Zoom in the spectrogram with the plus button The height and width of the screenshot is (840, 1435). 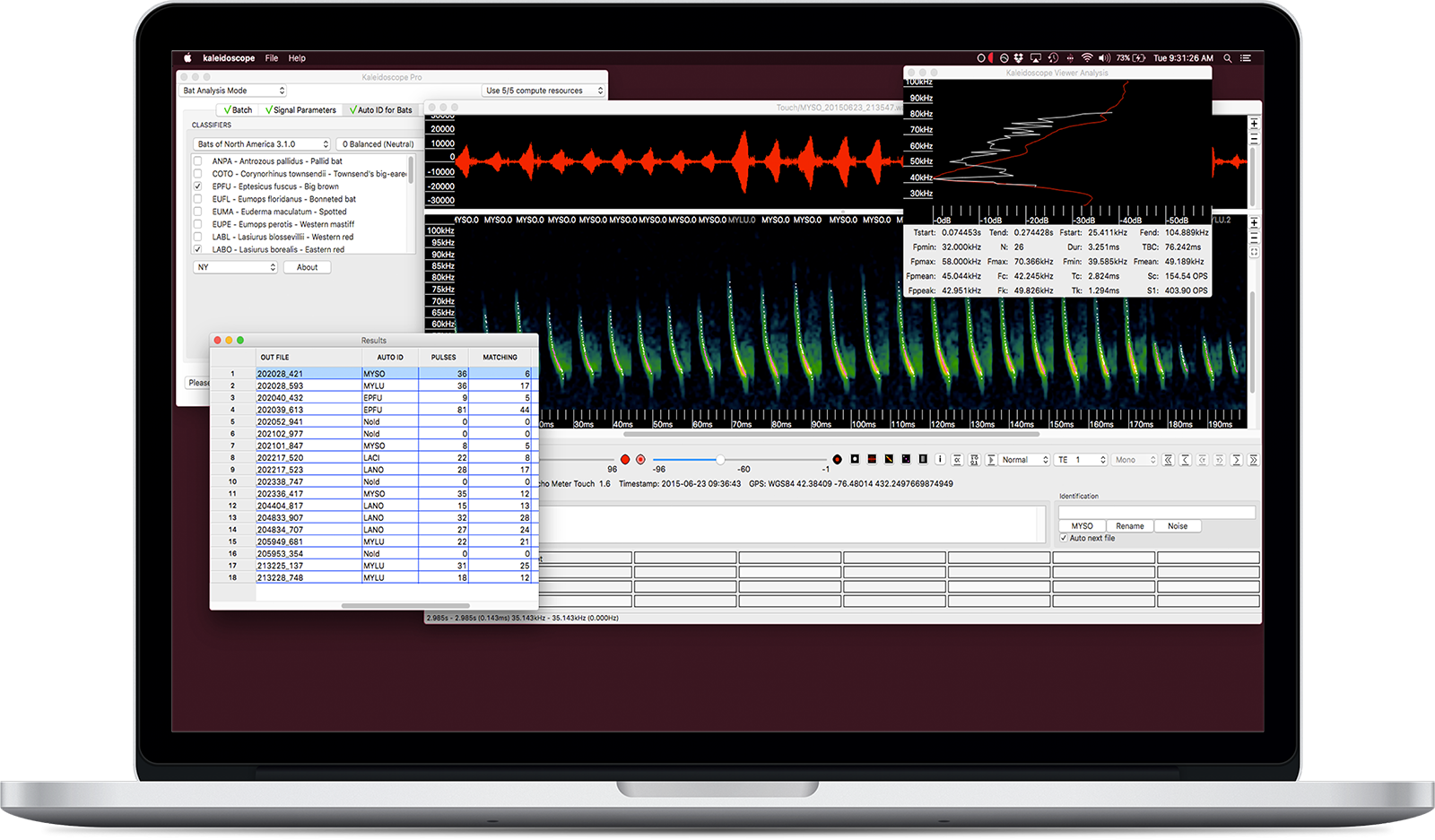pos(1254,222)
